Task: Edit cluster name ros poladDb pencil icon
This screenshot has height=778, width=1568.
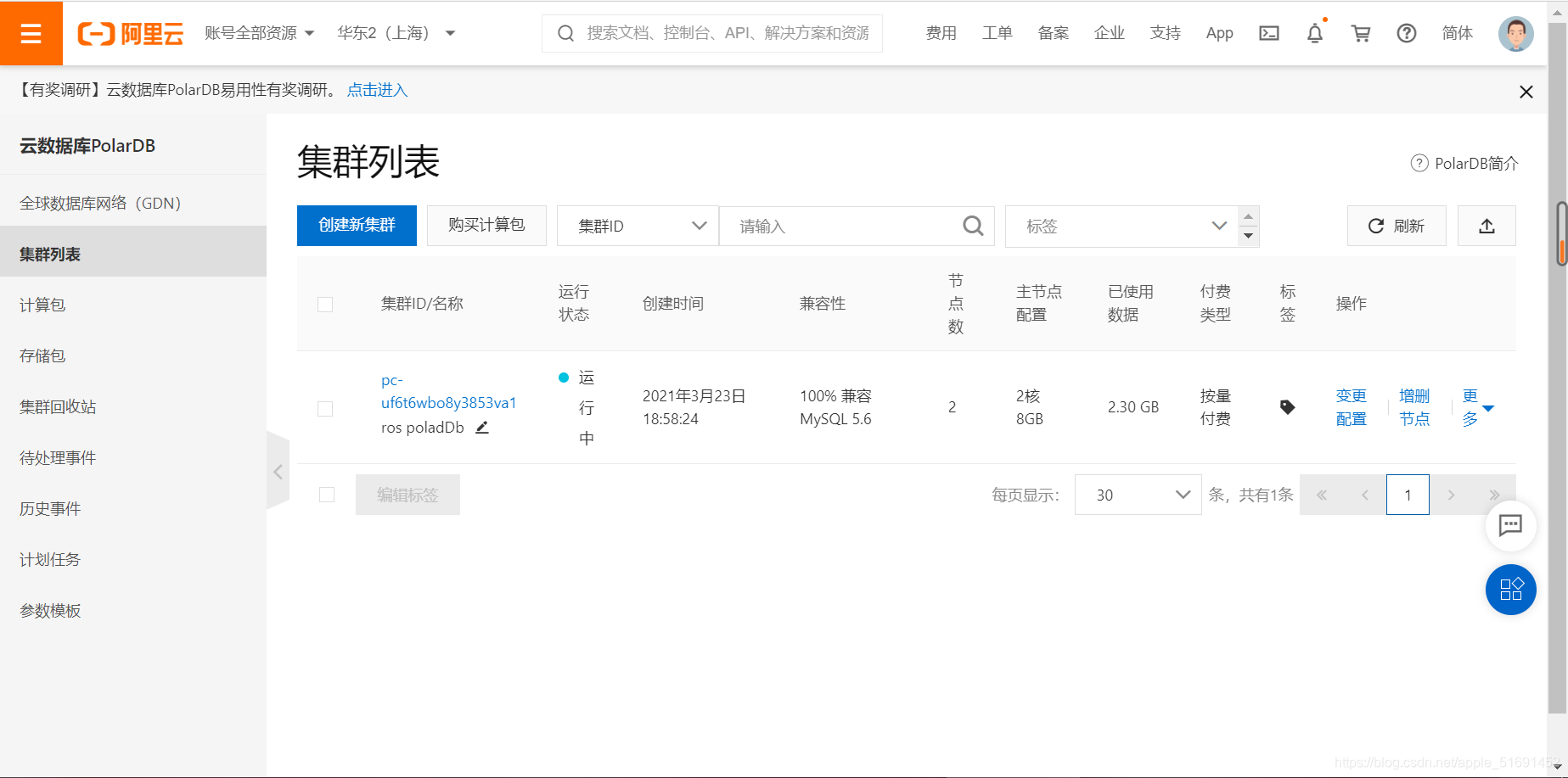Action: point(482,428)
